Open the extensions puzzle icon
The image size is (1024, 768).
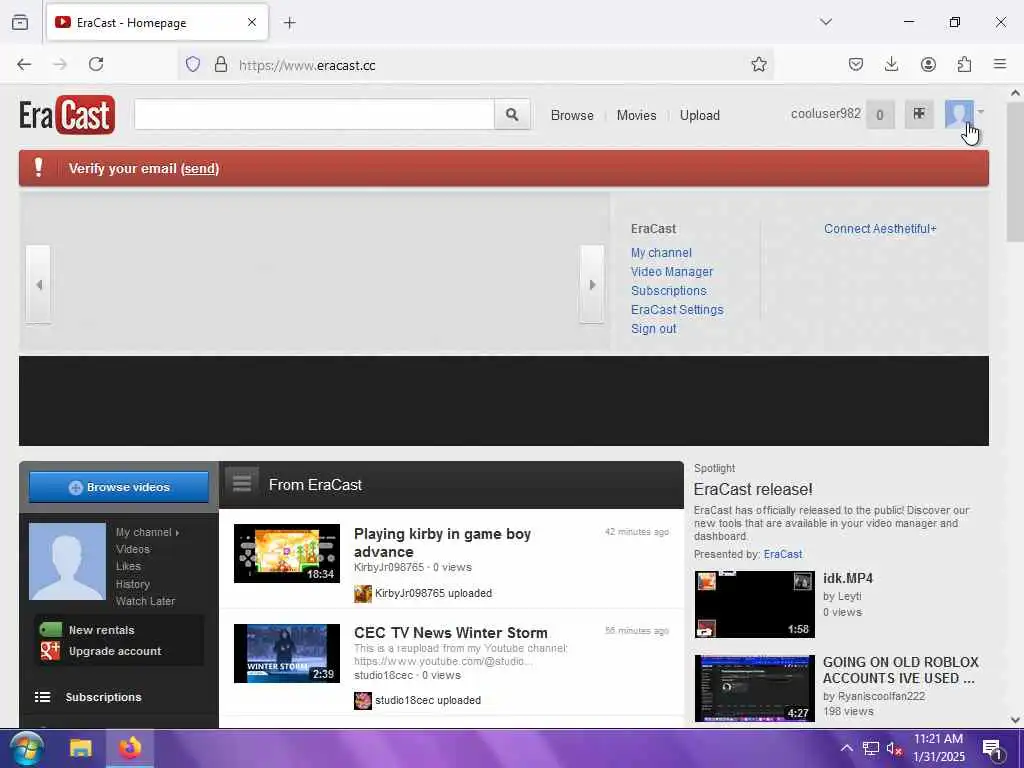pos(964,64)
